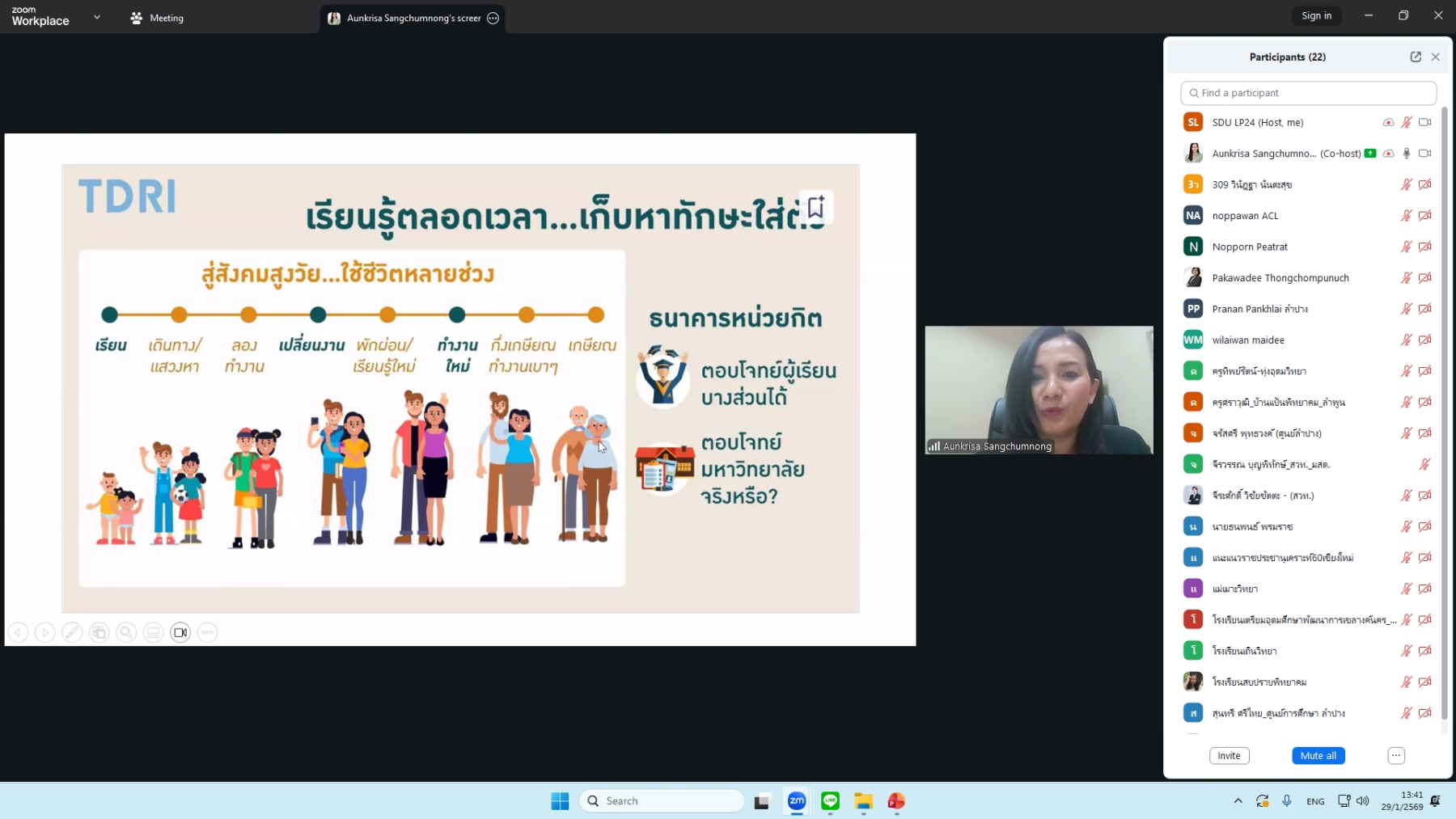Click the slideshow pen annotation tool

[x=72, y=632]
